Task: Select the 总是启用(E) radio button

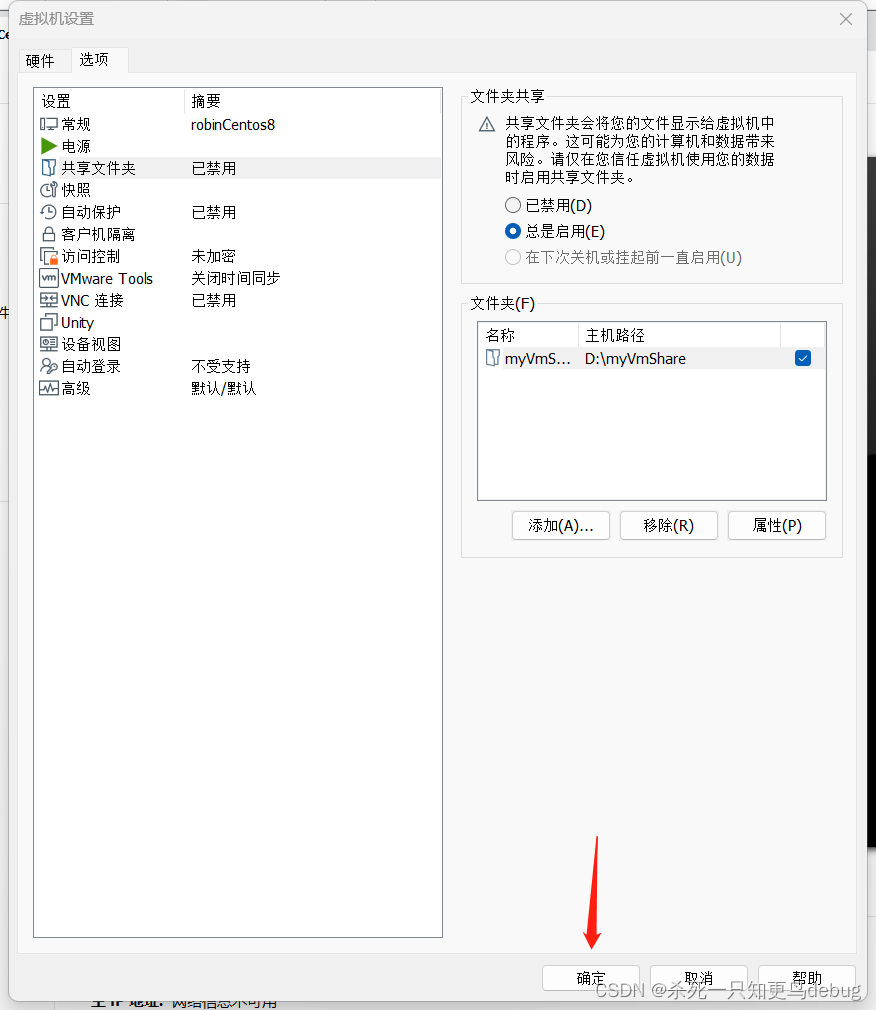Action: pyautogui.click(x=513, y=230)
